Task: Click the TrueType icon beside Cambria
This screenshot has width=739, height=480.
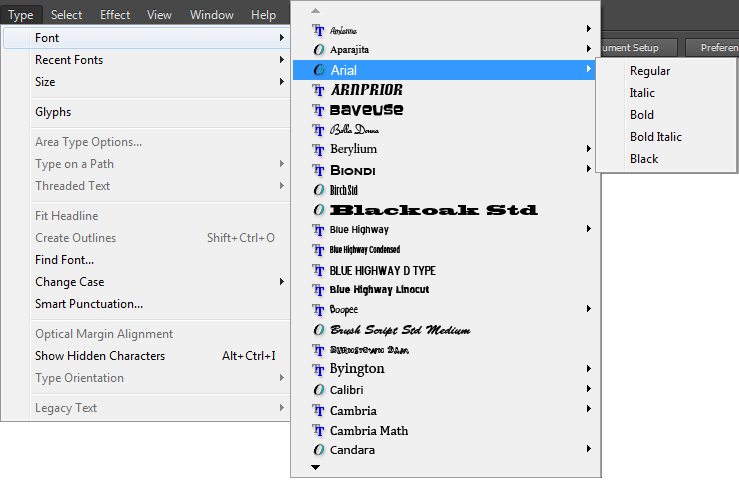Action: tap(319, 410)
